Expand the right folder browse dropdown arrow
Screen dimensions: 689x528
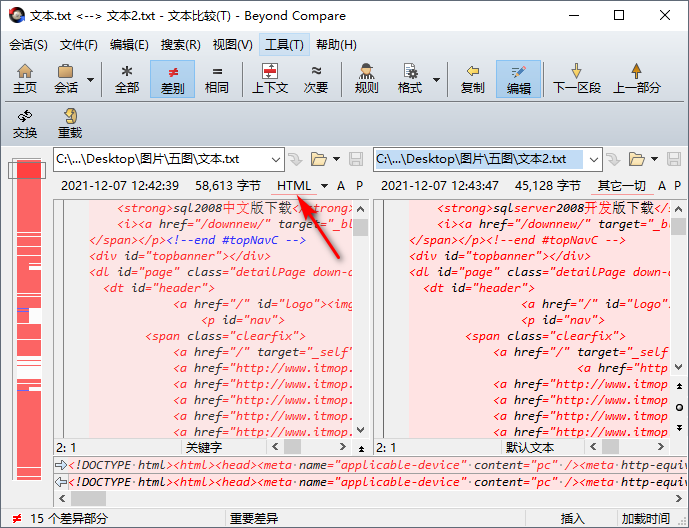tap(655, 159)
